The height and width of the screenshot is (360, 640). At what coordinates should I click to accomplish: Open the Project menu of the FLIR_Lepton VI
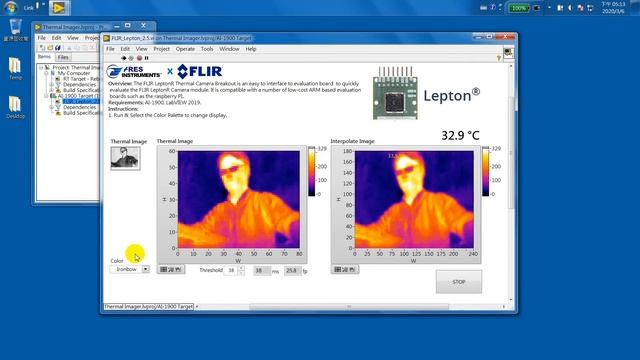pyautogui.click(x=161, y=49)
